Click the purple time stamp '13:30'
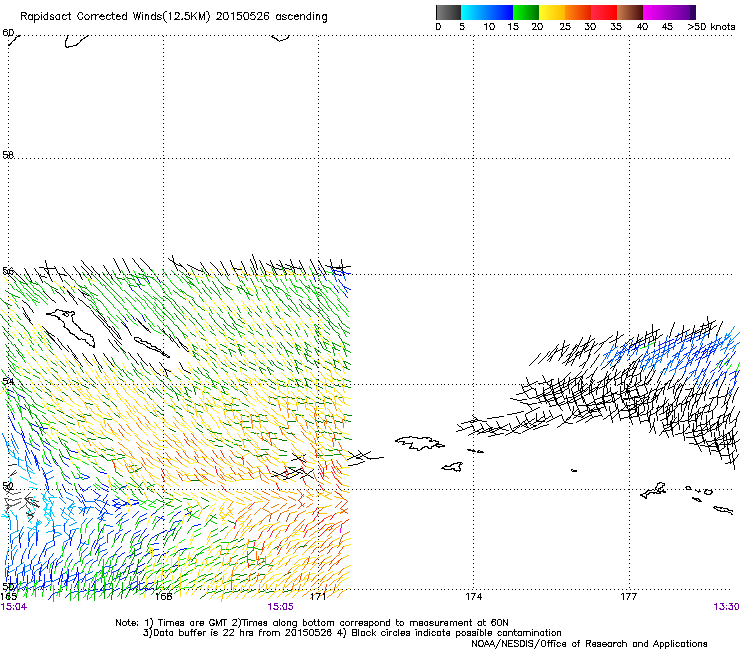740x650 pixels. tap(726, 607)
